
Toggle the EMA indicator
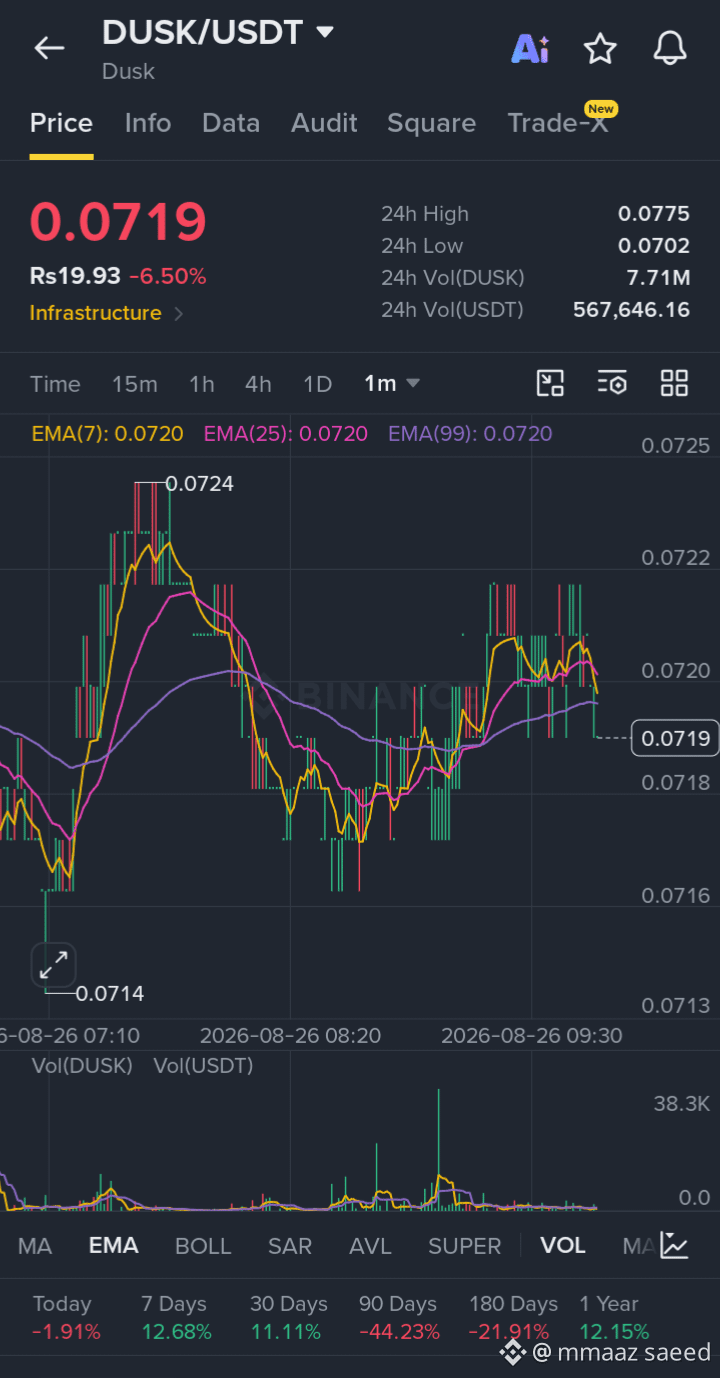coord(114,1246)
